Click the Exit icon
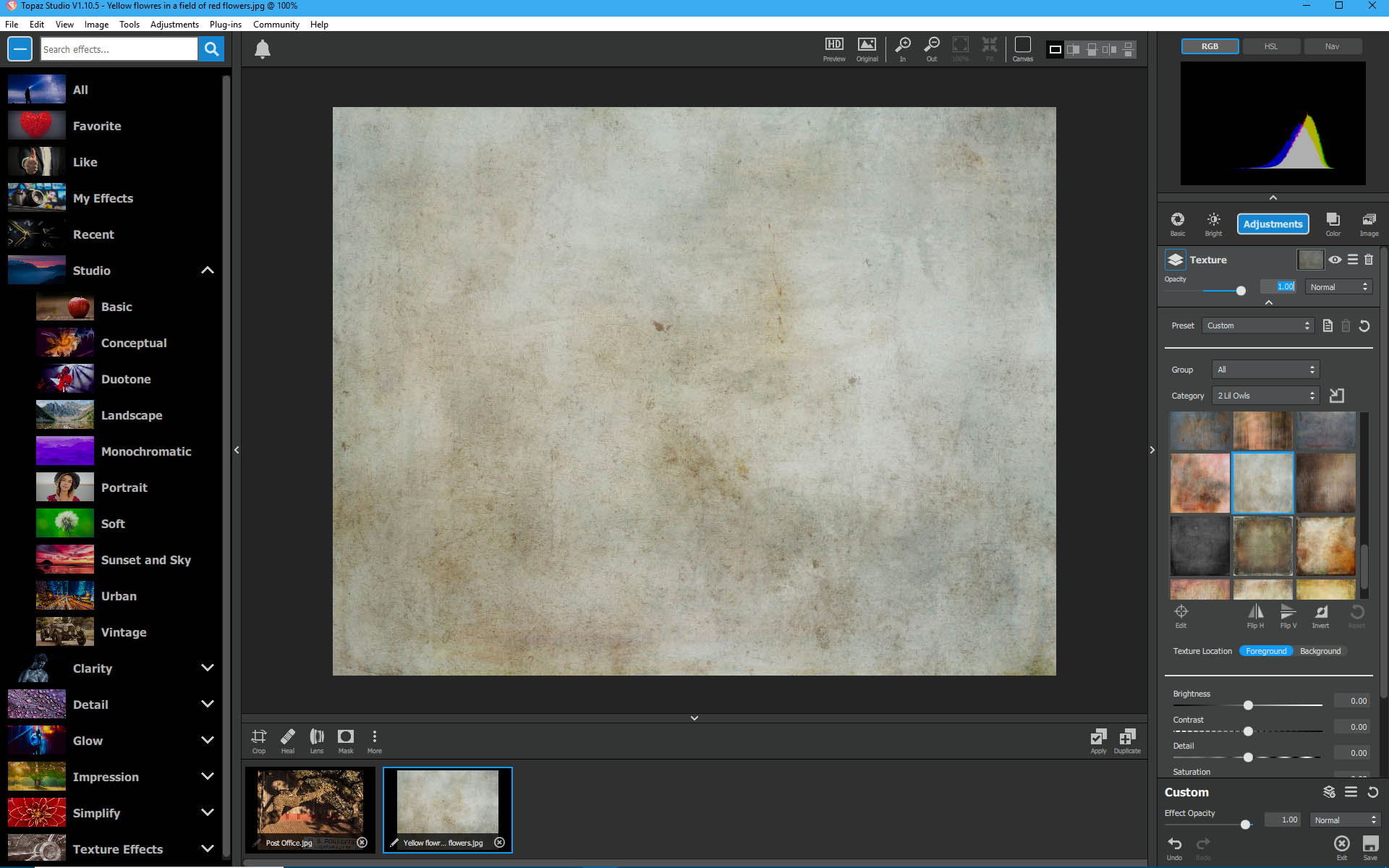Image resolution: width=1389 pixels, height=868 pixels. coord(1342,848)
